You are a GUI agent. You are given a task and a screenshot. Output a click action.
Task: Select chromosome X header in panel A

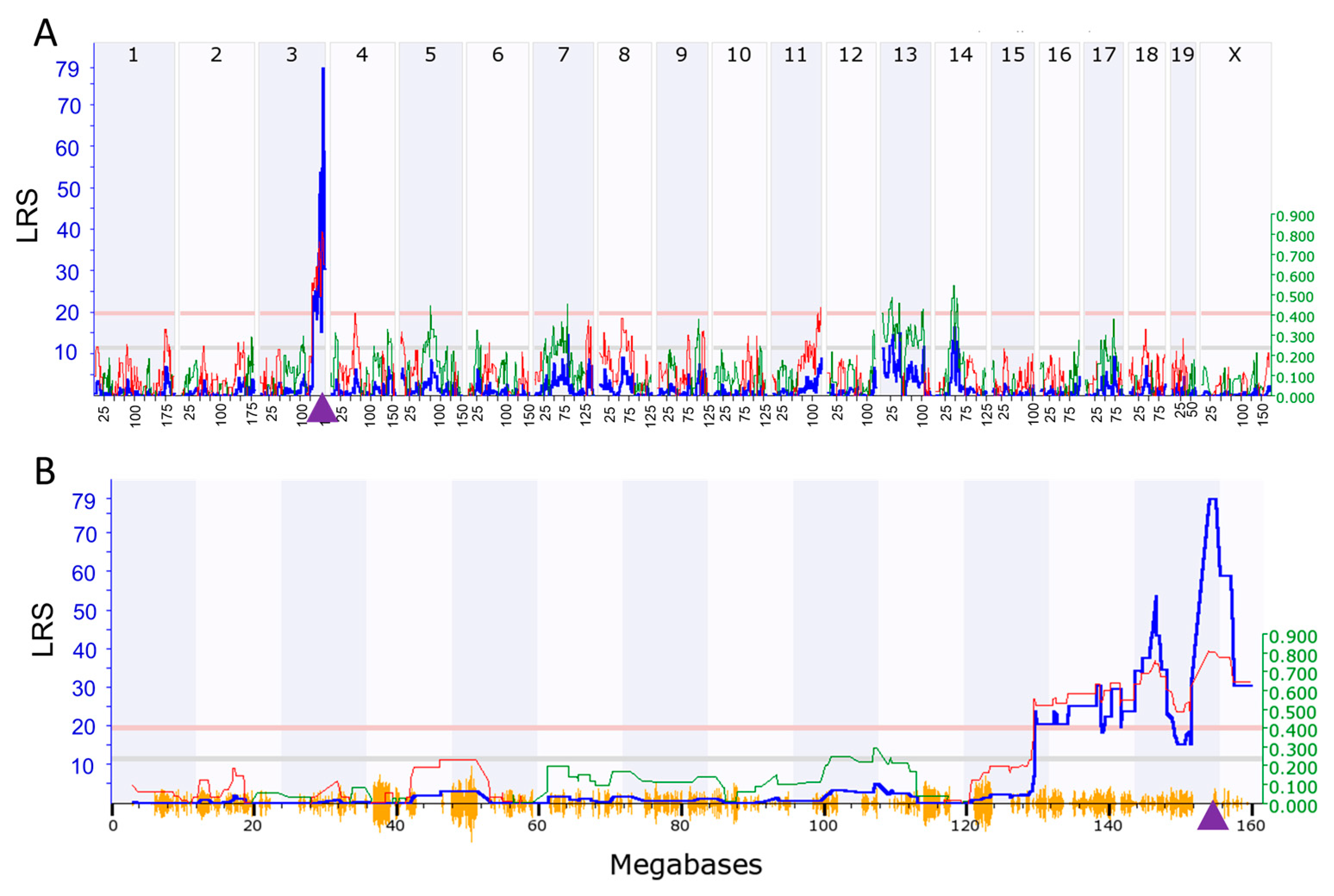pyautogui.click(x=1234, y=55)
